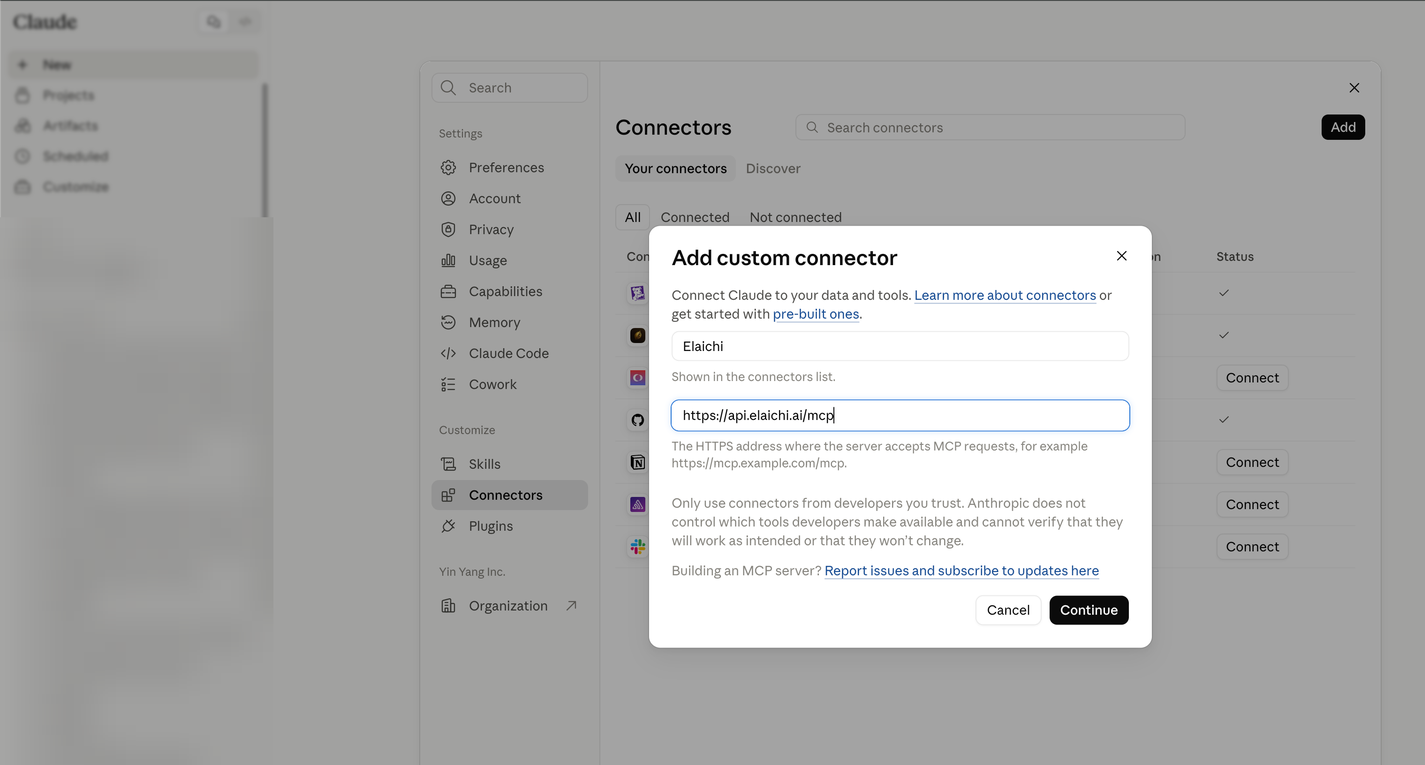Click the chat bubbles icon near Claude logo
1425x765 pixels.
213,22
